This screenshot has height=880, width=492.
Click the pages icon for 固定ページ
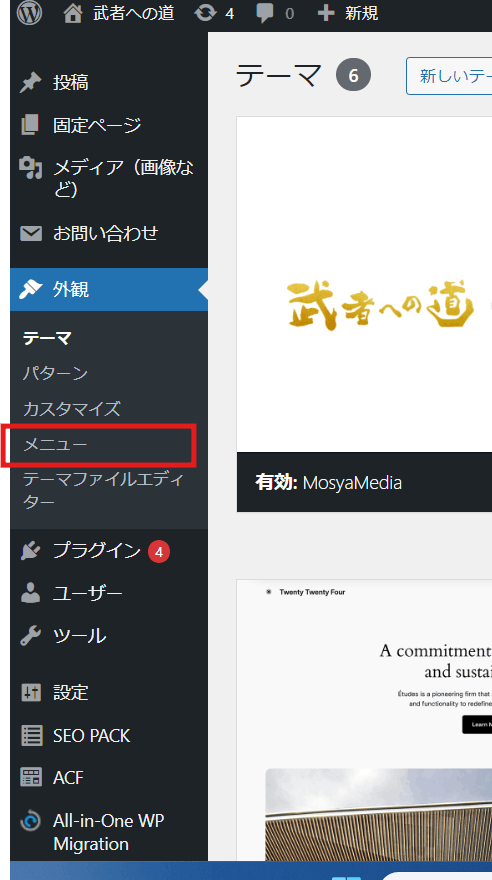tap(31, 125)
